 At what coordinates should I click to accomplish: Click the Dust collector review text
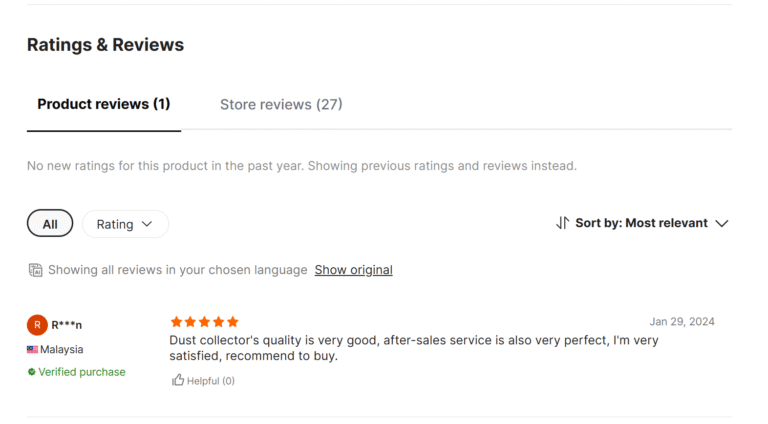[x=414, y=348]
